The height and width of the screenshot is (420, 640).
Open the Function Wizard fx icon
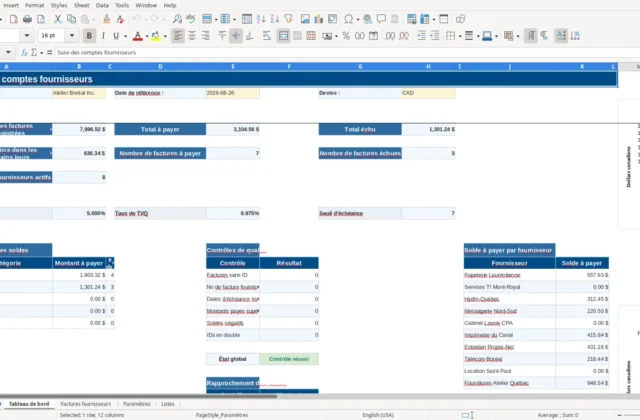click(x=24, y=52)
